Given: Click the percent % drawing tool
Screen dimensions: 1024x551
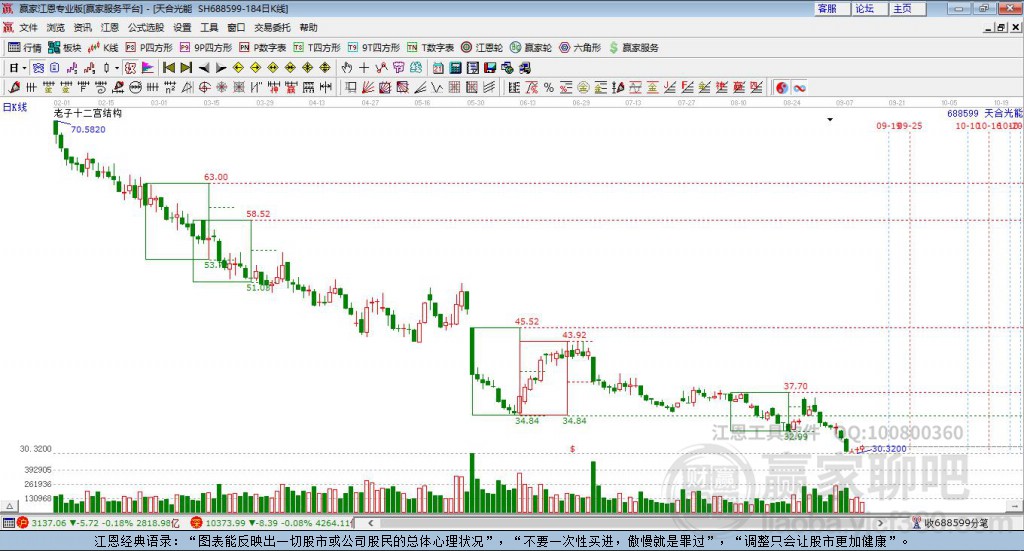Looking at the screenshot, I should point(549,87).
